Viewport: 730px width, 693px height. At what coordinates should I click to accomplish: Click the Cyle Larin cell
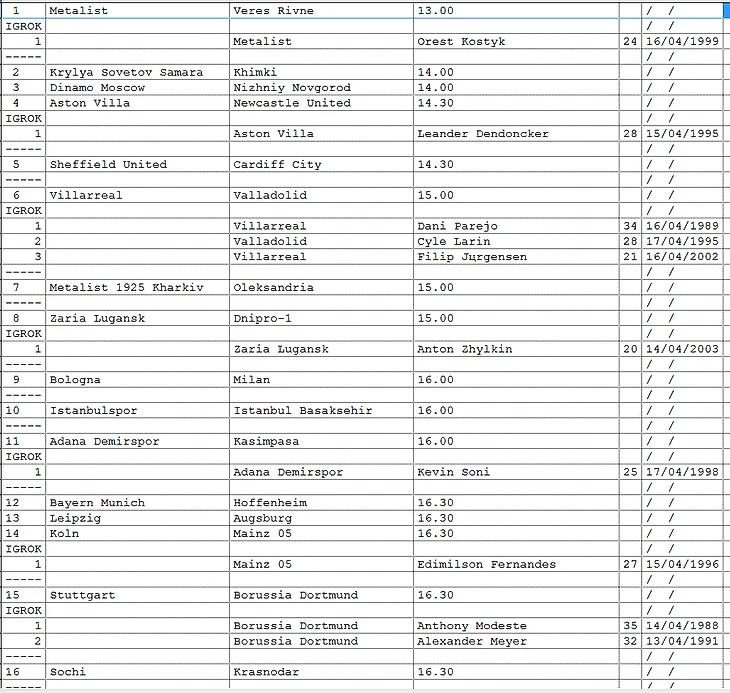[516, 241]
